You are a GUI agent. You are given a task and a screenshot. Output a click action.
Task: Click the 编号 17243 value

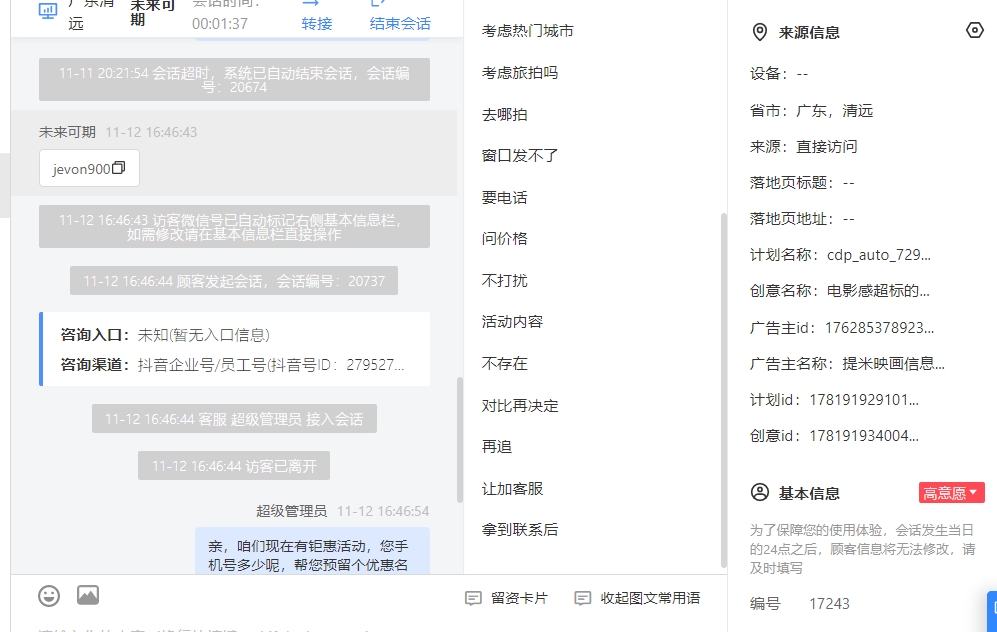coord(829,603)
